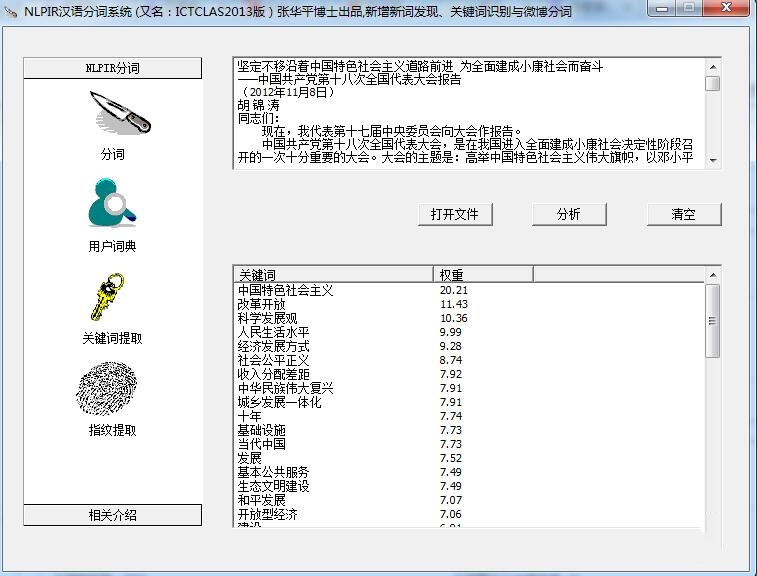Viewport: 757px width, 576px height.
Task: Select the 当代中国 keyword row
Action: 468,444
